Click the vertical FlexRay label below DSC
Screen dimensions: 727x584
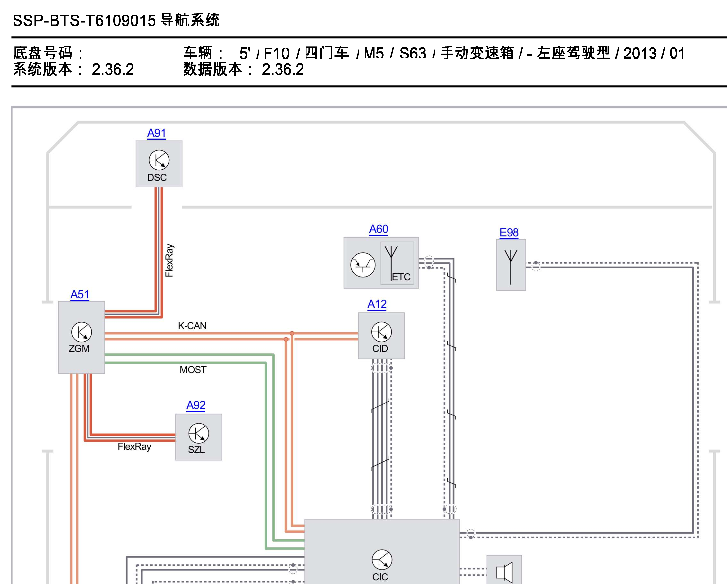[169, 260]
